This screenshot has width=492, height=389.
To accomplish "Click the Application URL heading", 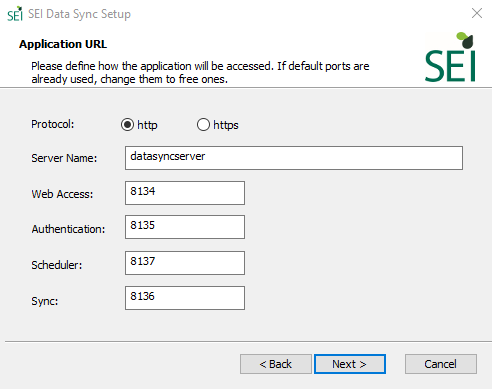I will (x=63, y=44).
